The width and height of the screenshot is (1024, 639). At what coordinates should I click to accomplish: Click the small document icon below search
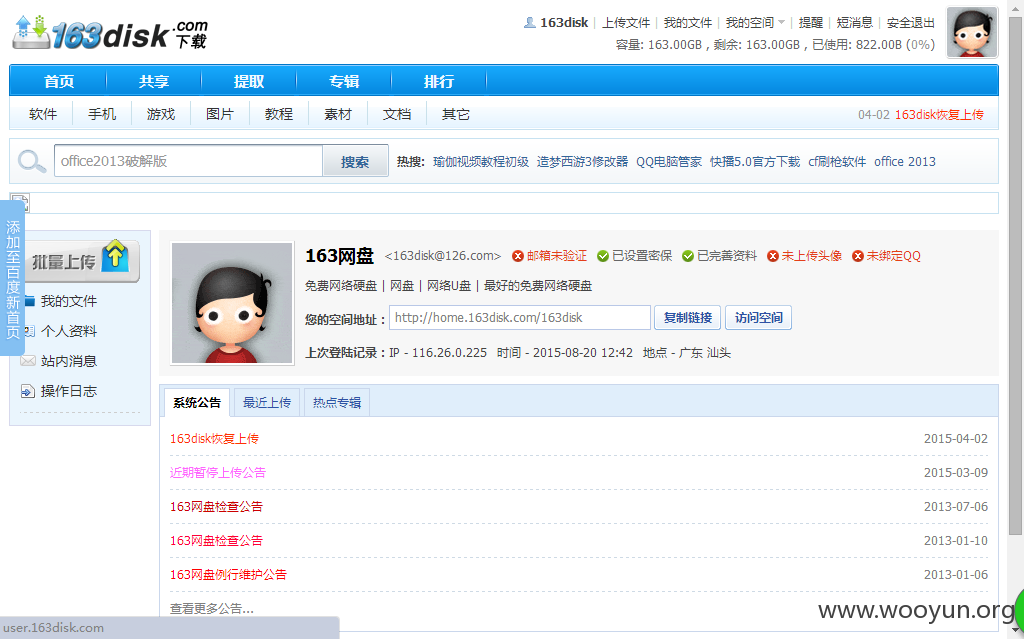[x=20, y=203]
